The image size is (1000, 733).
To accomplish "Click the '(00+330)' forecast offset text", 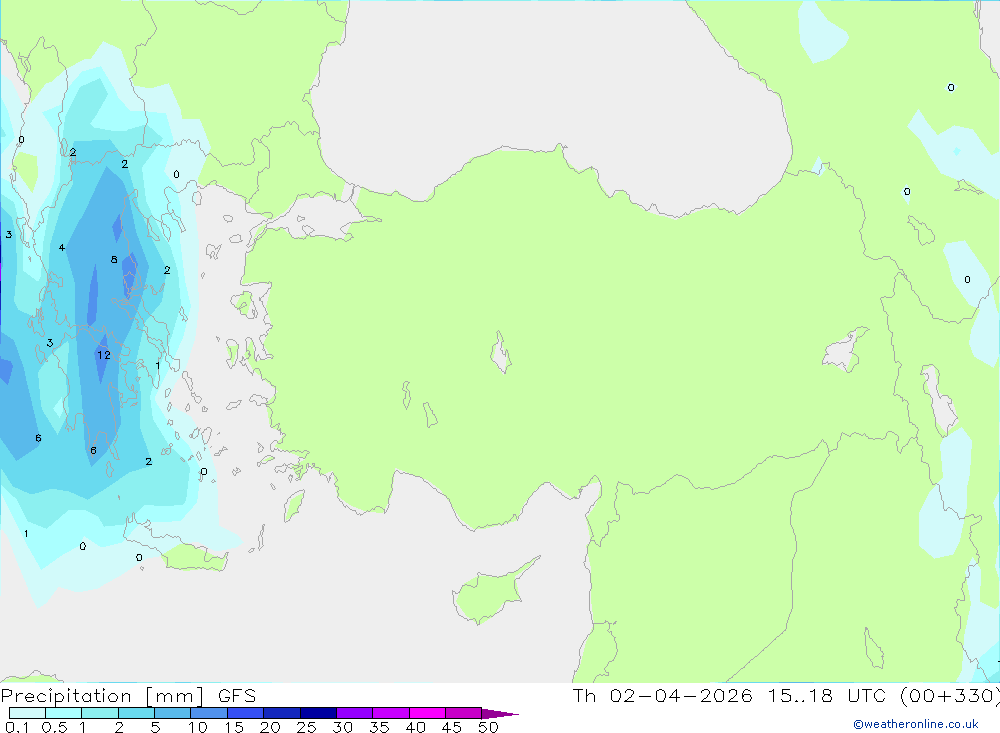I will 949,696.
